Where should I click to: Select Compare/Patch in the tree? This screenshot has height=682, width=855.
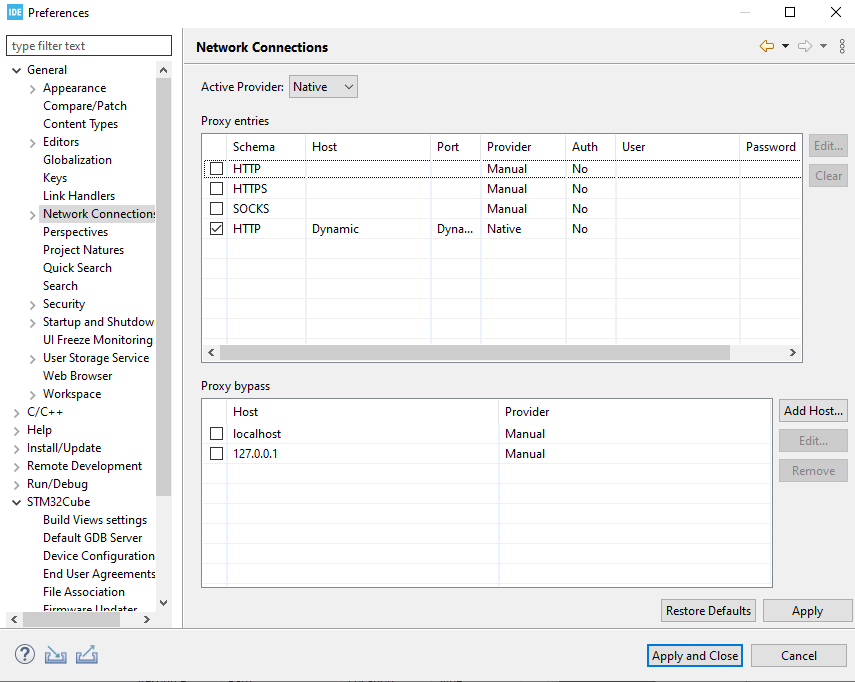click(x=85, y=106)
